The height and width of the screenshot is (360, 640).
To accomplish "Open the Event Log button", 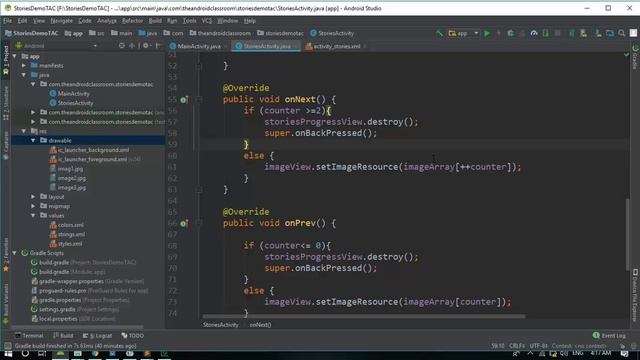I will click(x=609, y=336).
